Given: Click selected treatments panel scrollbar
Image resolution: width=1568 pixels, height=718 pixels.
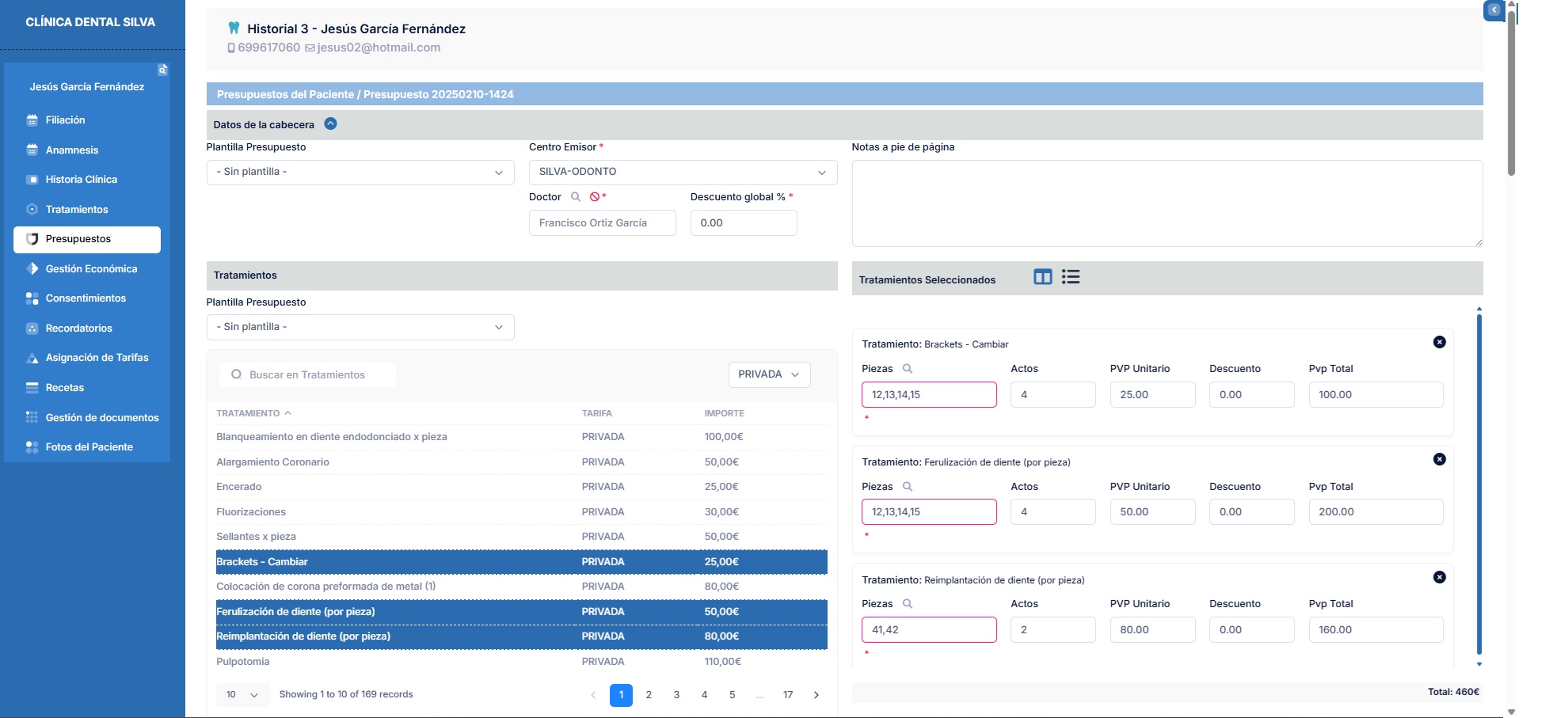Looking at the screenshot, I should click(x=1479, y=484).
